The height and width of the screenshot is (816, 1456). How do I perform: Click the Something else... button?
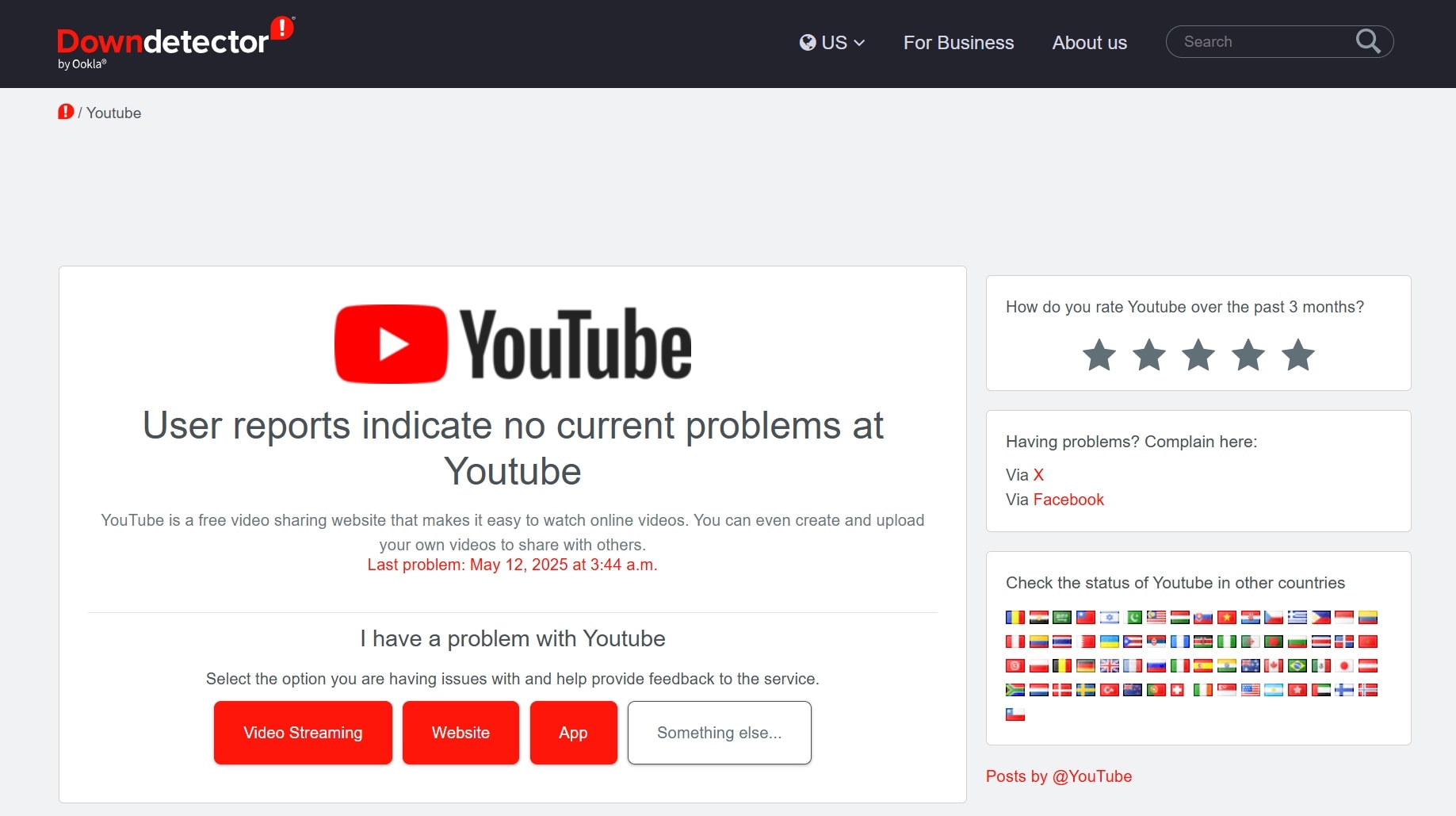click(719, 733)
